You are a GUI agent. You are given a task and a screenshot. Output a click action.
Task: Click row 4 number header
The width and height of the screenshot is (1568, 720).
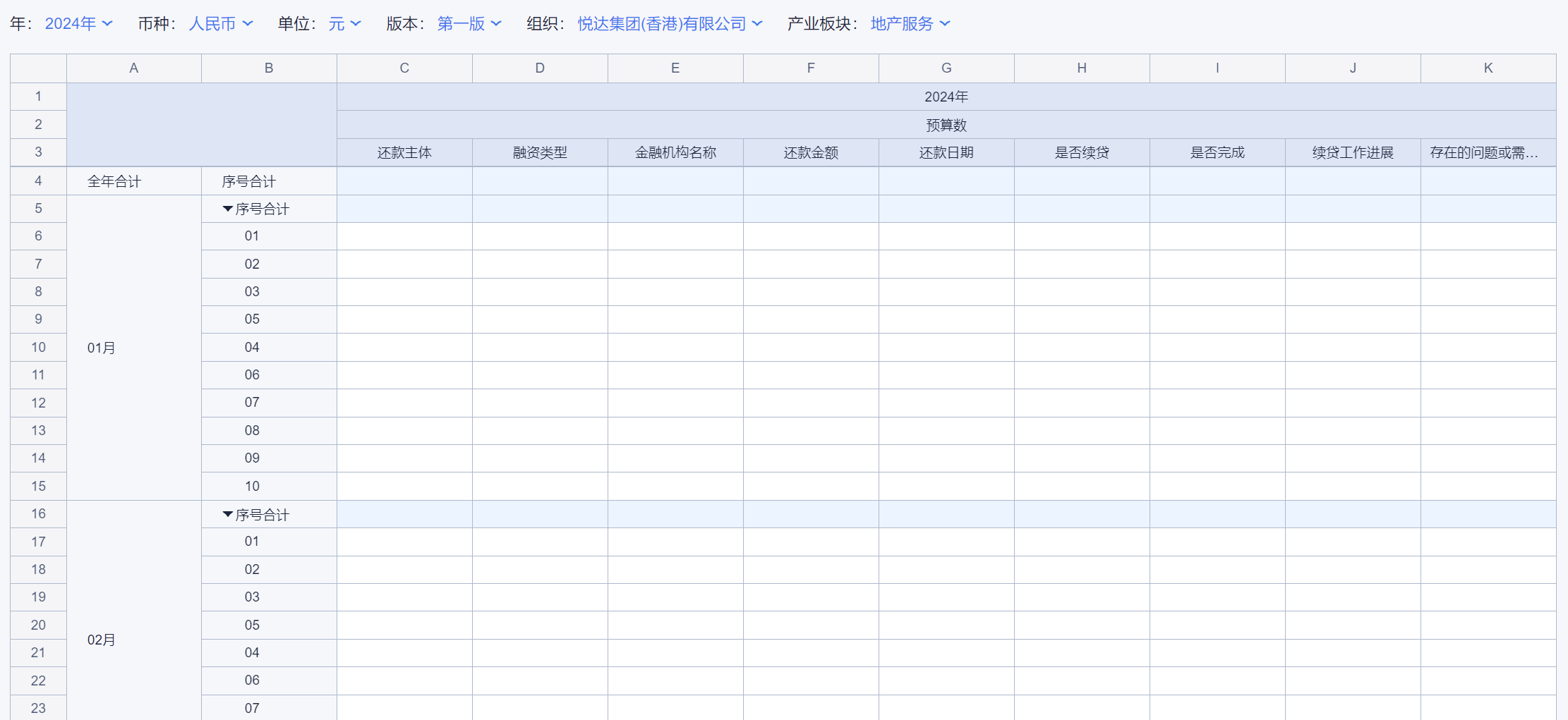click(38, 181)
